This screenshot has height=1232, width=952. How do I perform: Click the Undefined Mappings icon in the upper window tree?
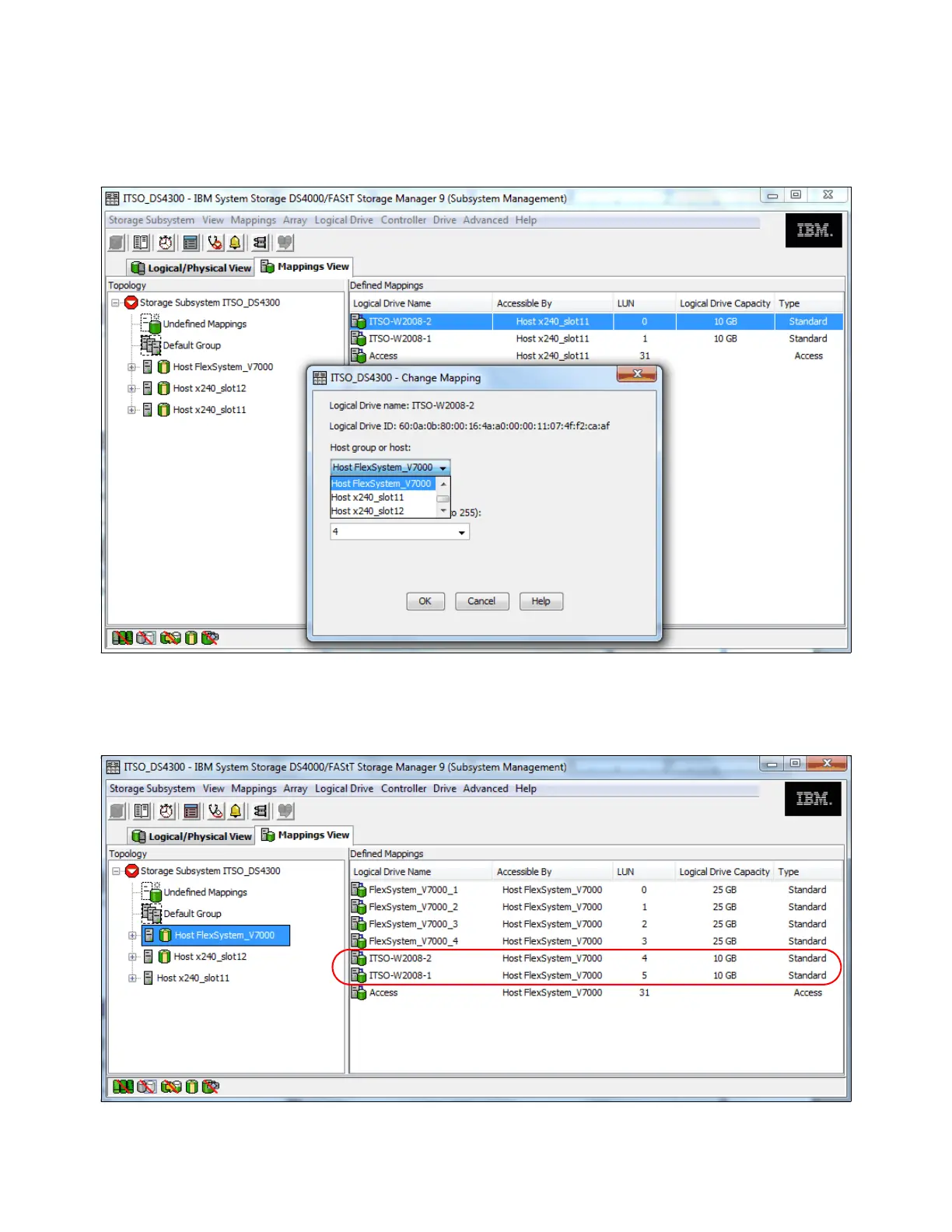click(151, 324)
